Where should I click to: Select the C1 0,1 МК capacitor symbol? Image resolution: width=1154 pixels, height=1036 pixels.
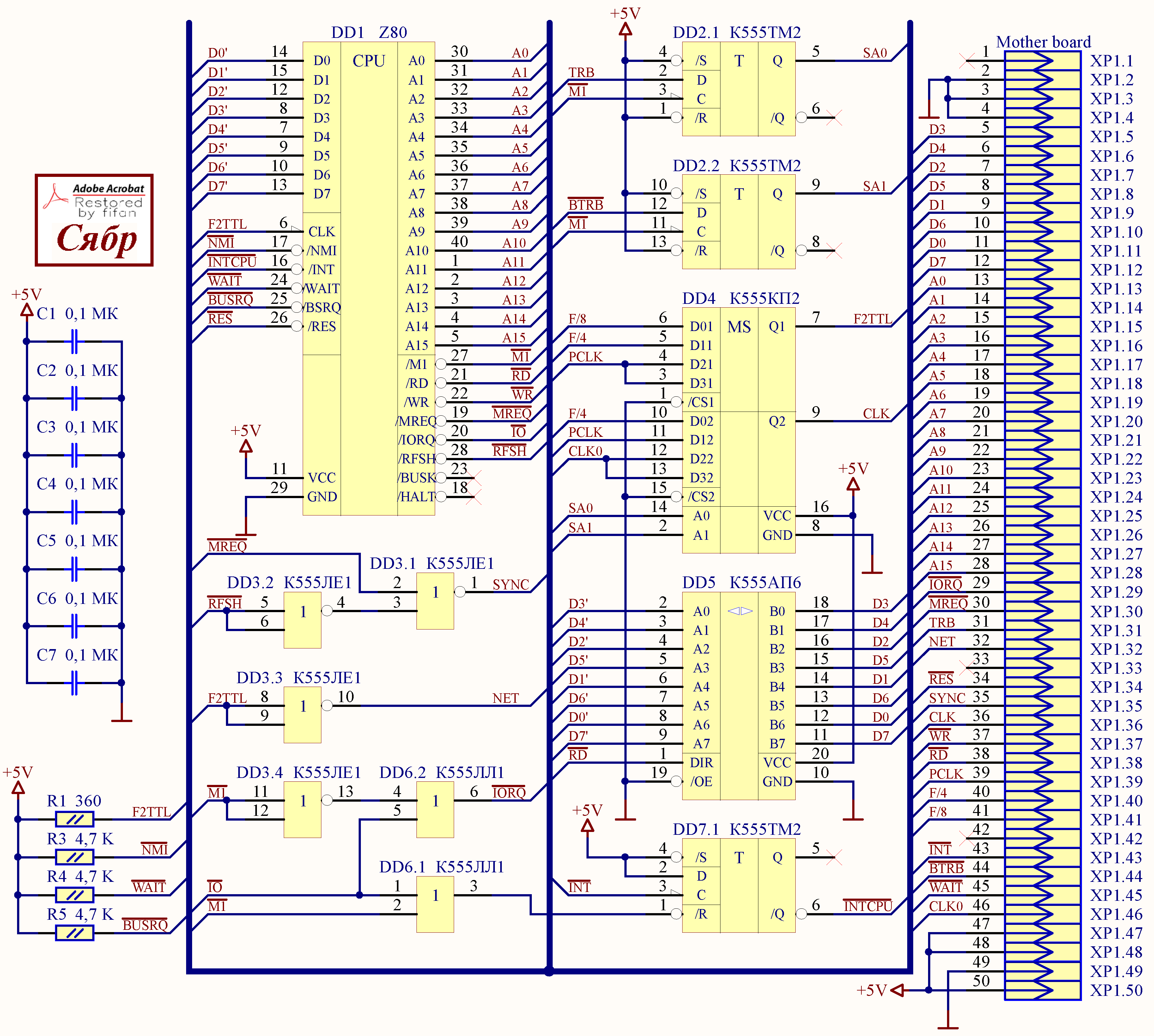[74, 341]
